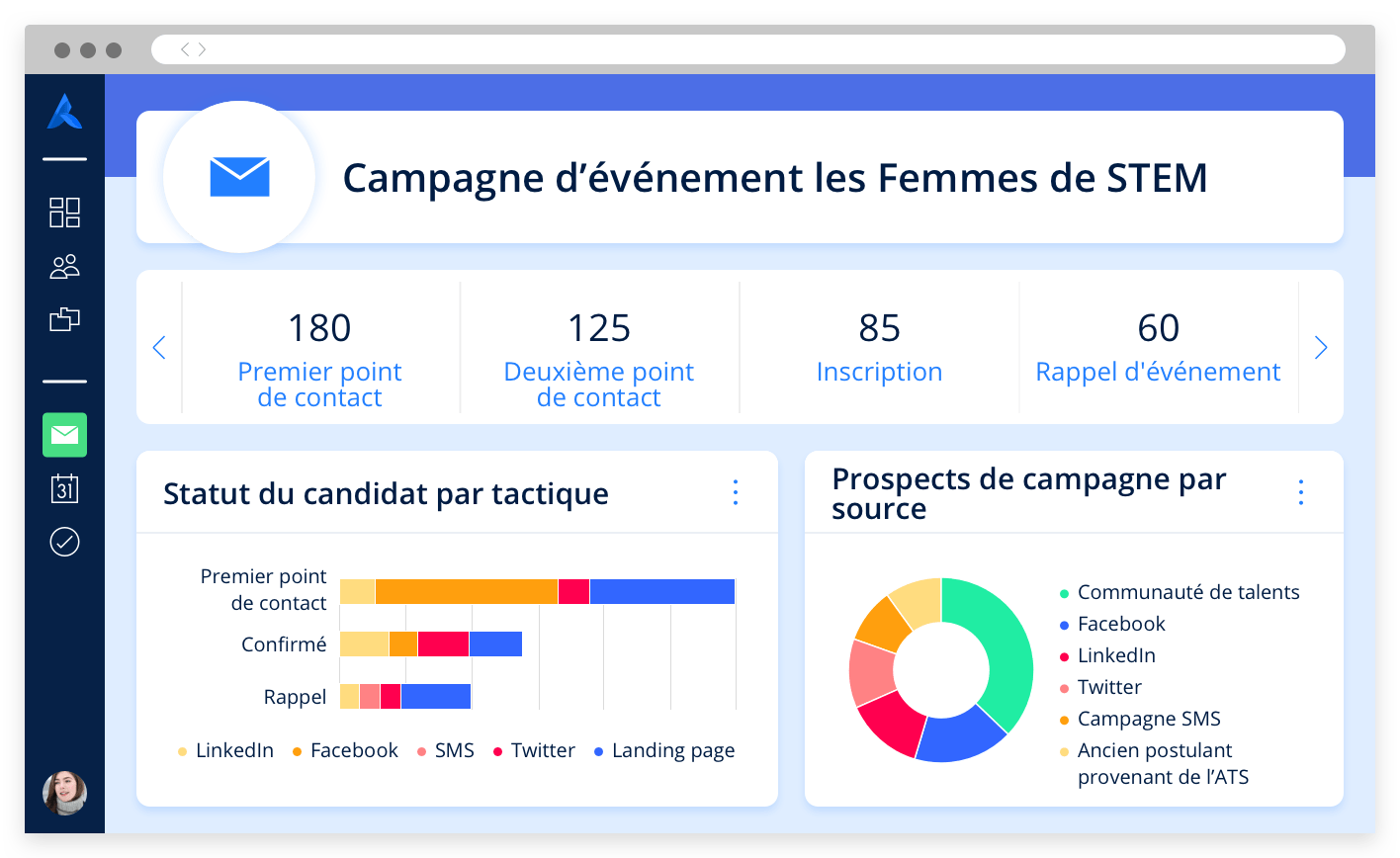Click the blue Landing page segment of the 'Premier point de contact' bar
1400x858 pixels.
point(662,591)
